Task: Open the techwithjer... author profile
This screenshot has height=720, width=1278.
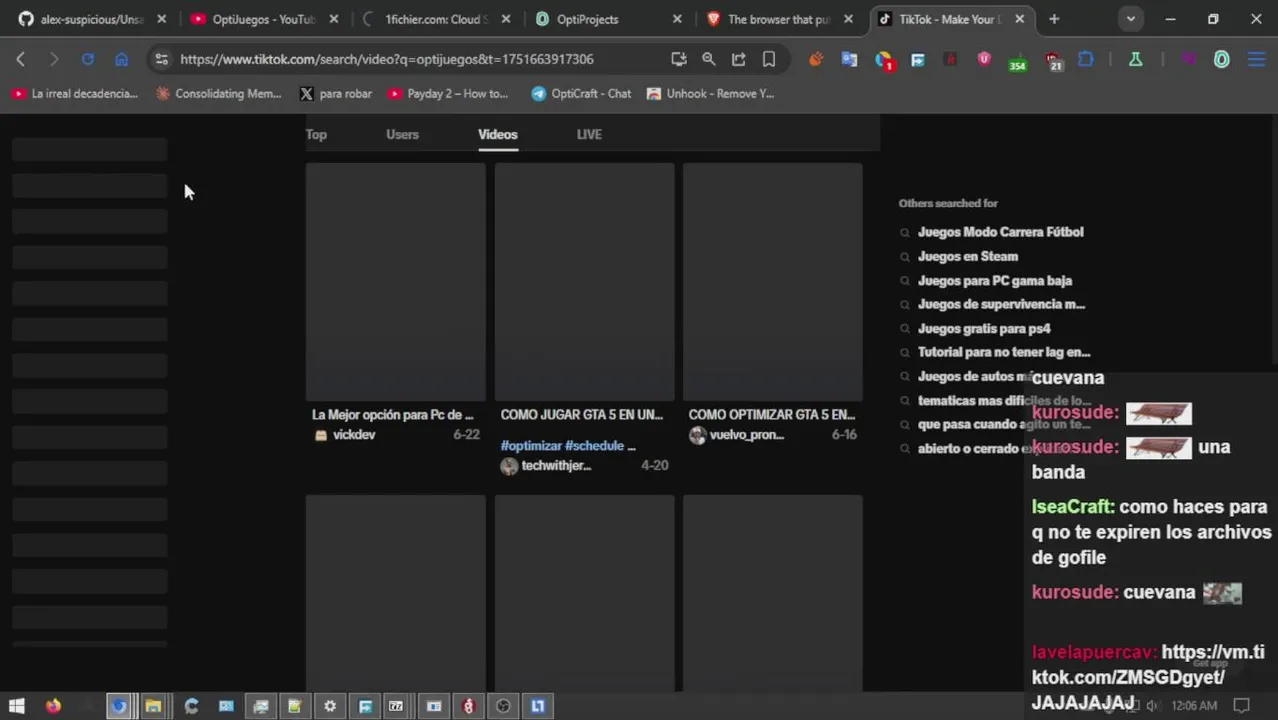Action: (x=546, y=466)
